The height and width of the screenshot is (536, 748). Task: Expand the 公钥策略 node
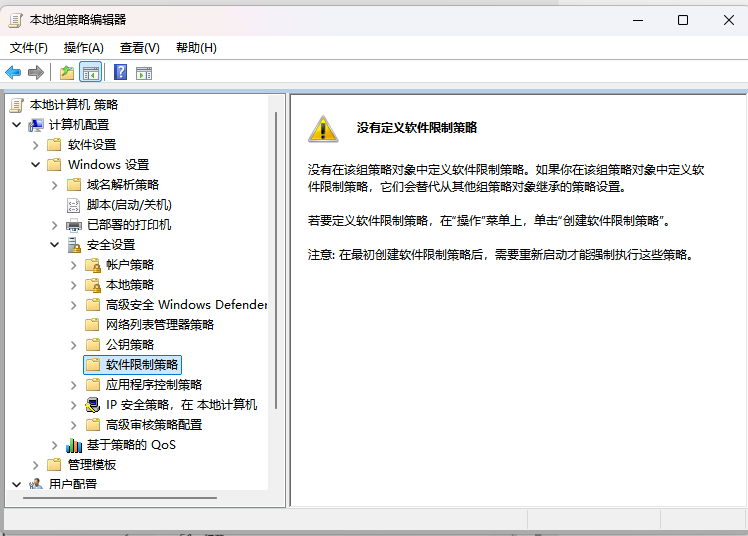pos(73,345)
